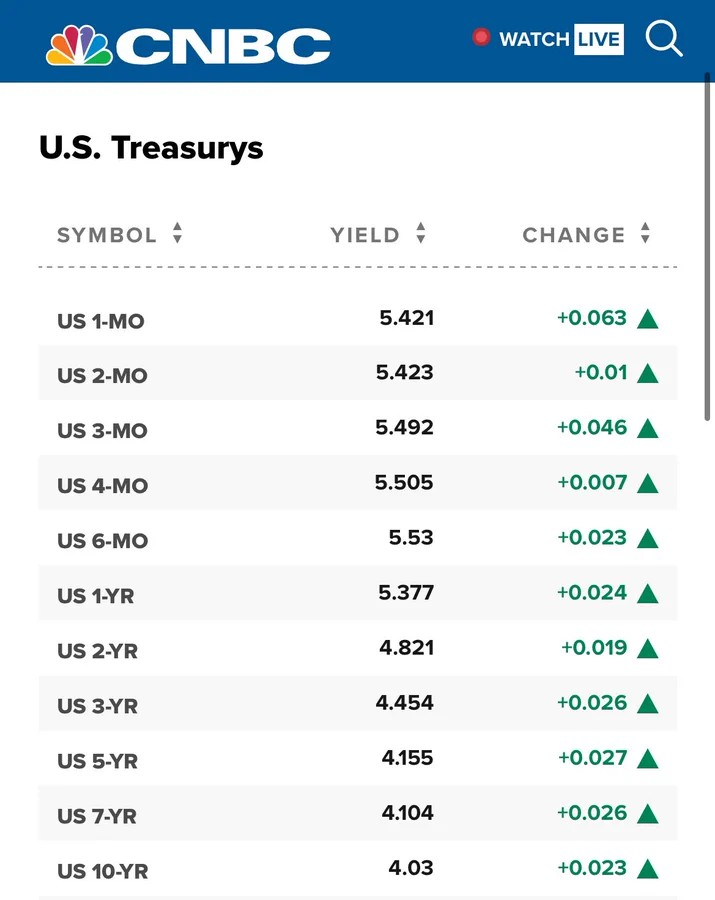Click the green up arrow for US 1-MO
Screen dimensions: 715x900
647,320
